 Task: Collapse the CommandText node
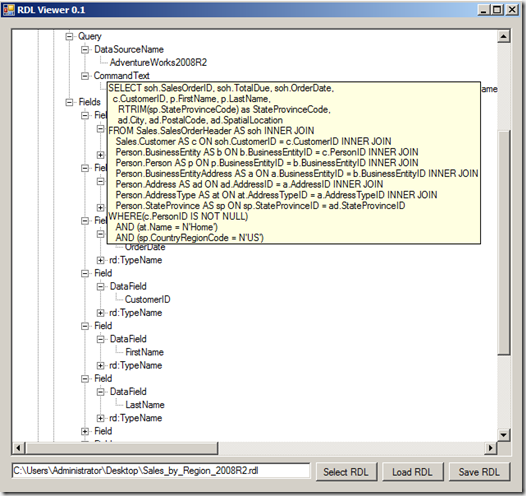(x=85, y=76)
